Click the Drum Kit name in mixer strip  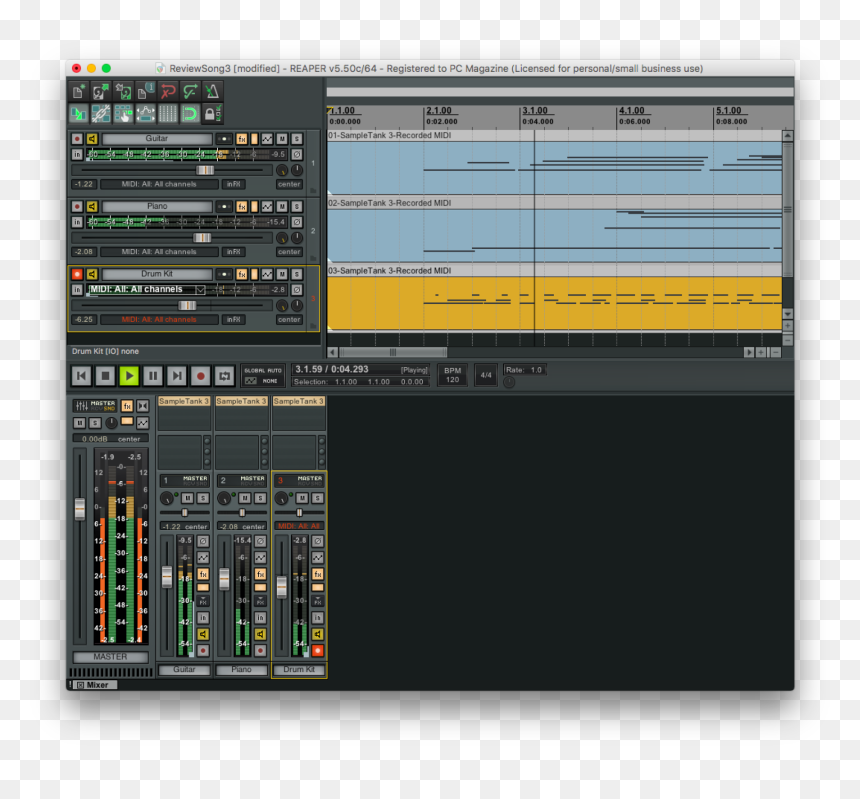[x=299, y=670]
